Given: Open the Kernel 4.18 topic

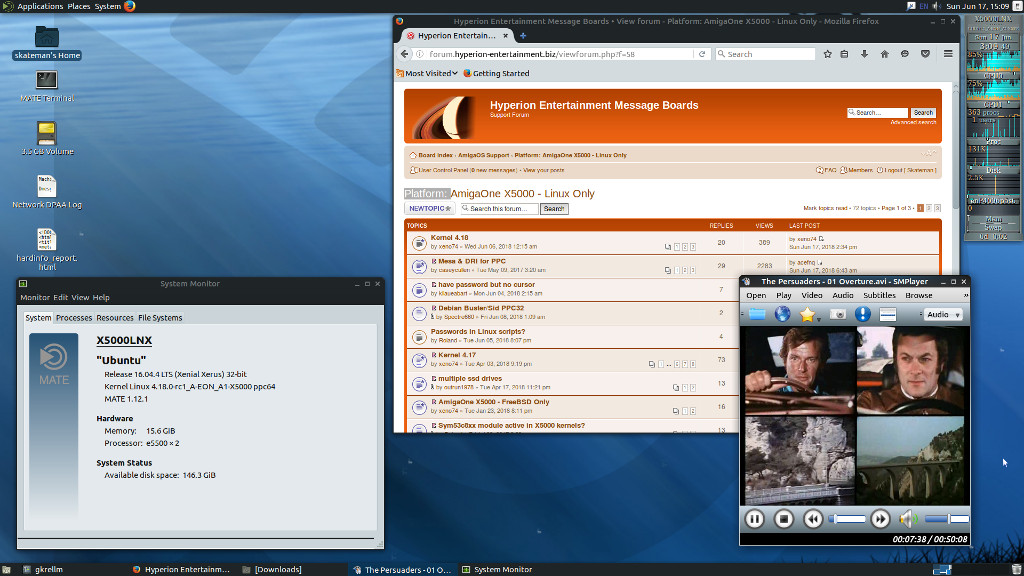Looking at the screenshot, I should [449, 238].
